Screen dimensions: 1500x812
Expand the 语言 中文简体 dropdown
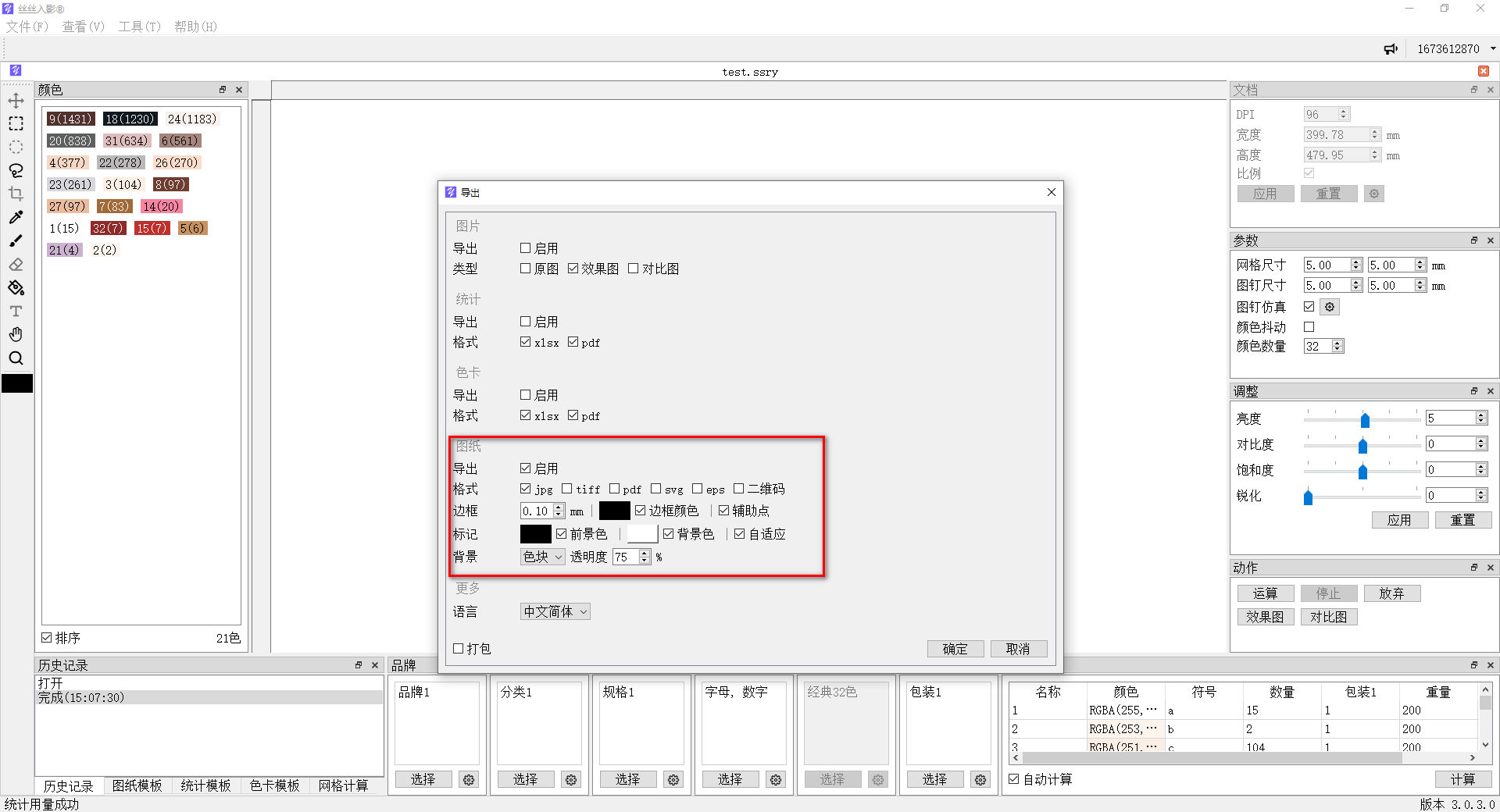pos(555,611)
